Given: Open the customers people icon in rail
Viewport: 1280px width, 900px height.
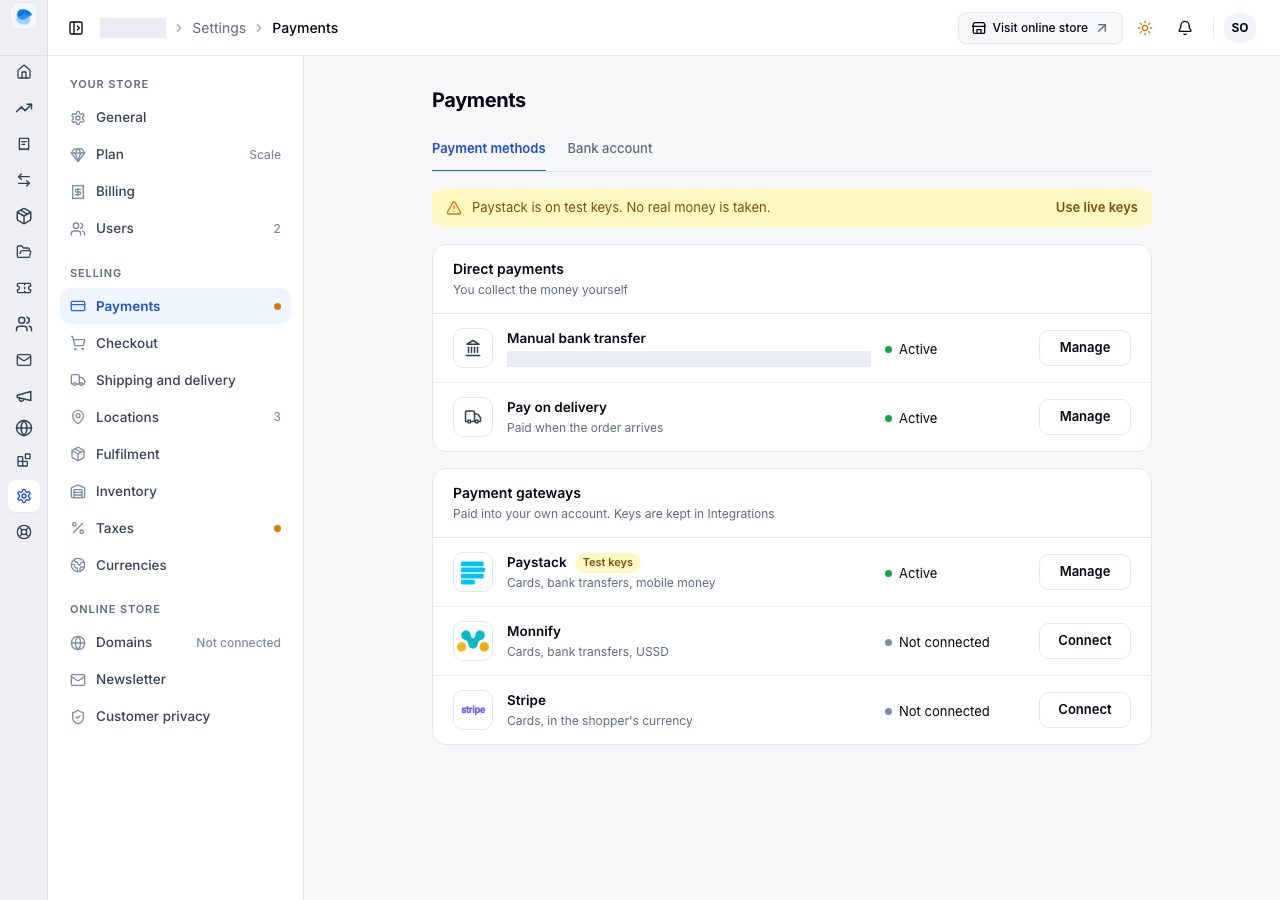Looking at the screenshot, I should point(24,324).
